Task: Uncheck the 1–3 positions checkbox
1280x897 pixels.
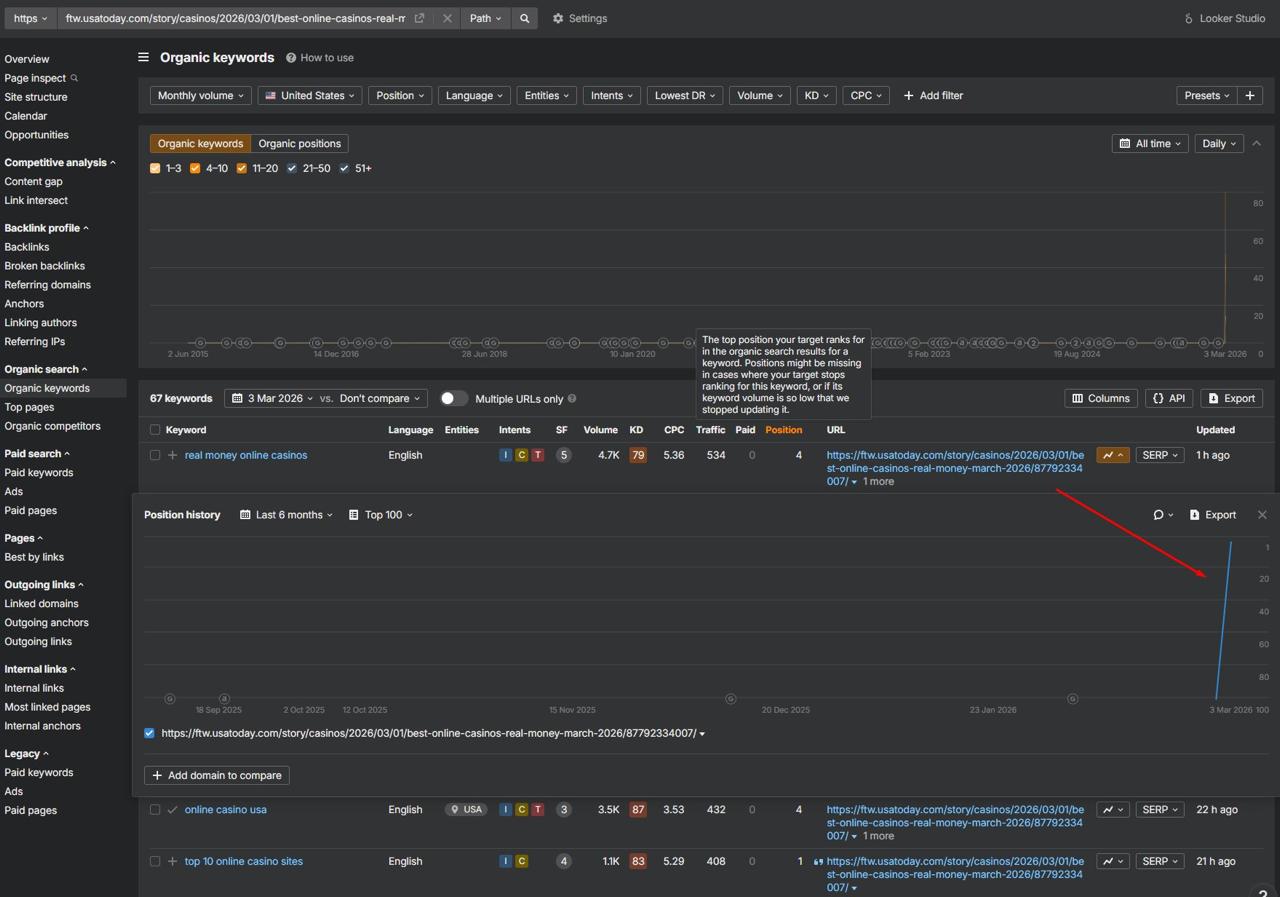Action: point(155,168)
